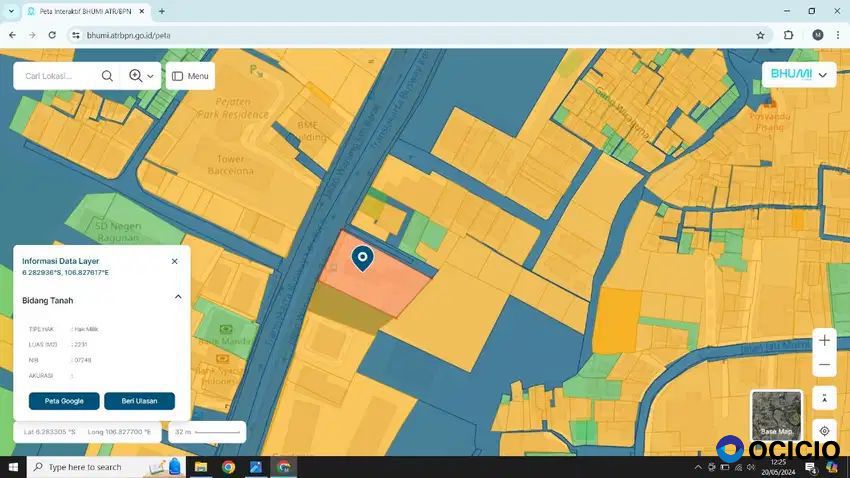Open the Menu panel
The width and height of the screenshot is (850, 478).
pos(190,76)
